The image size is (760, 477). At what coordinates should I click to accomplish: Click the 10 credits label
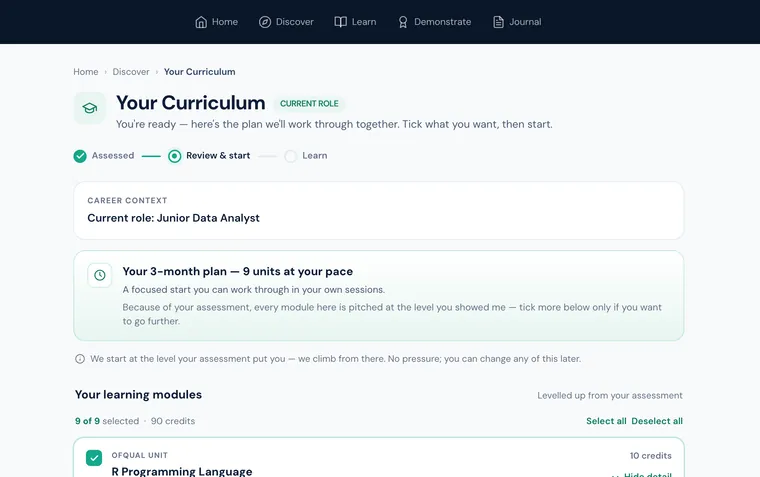point(650,456)
